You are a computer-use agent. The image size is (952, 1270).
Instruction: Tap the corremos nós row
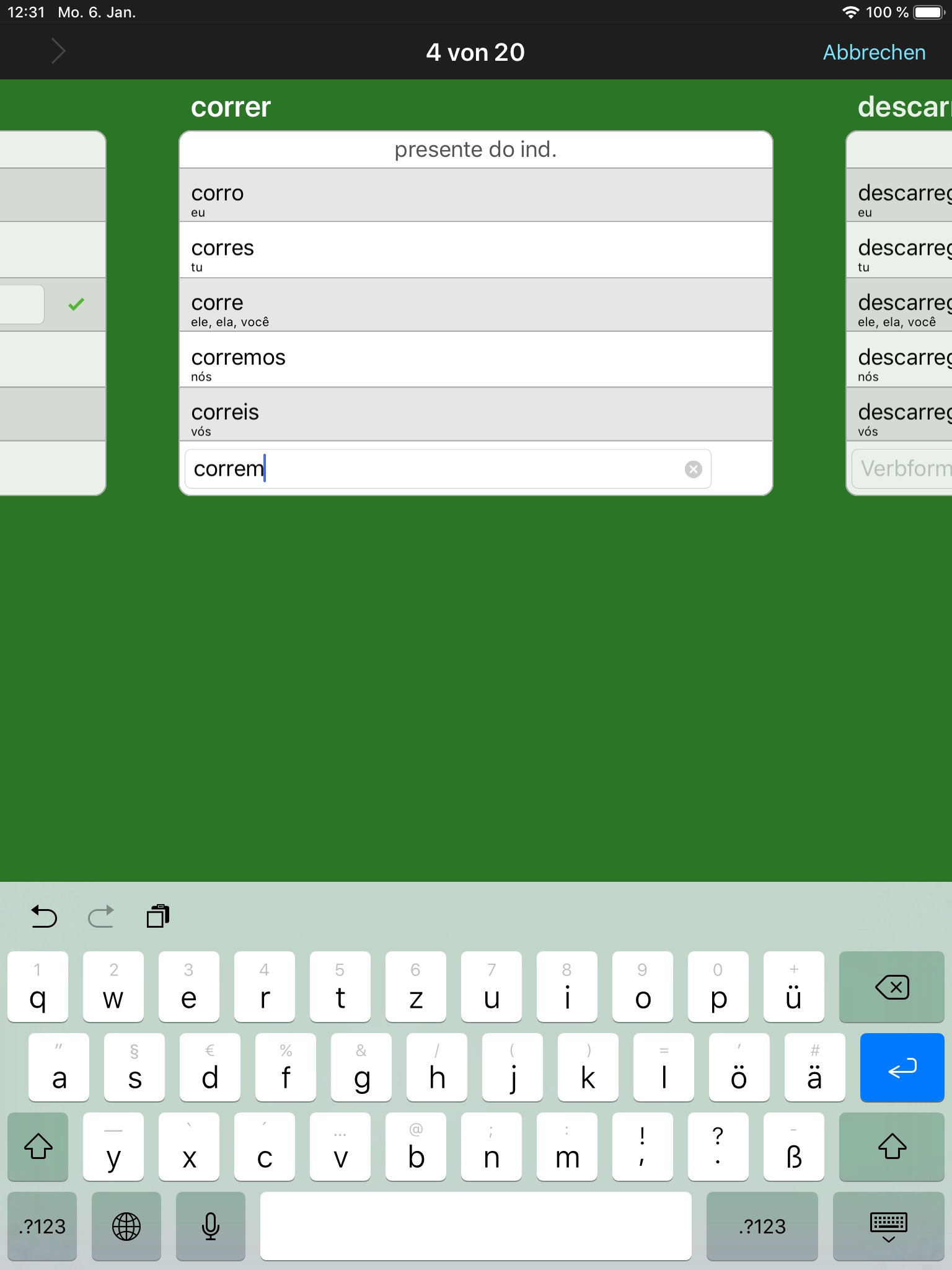[476, 360]
